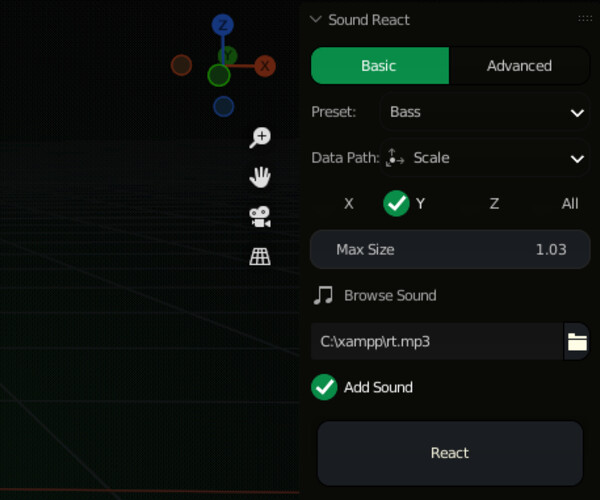Screen dimensions: 600x500
Task: Click the Max Size value slider
Action: coord(450,249)
